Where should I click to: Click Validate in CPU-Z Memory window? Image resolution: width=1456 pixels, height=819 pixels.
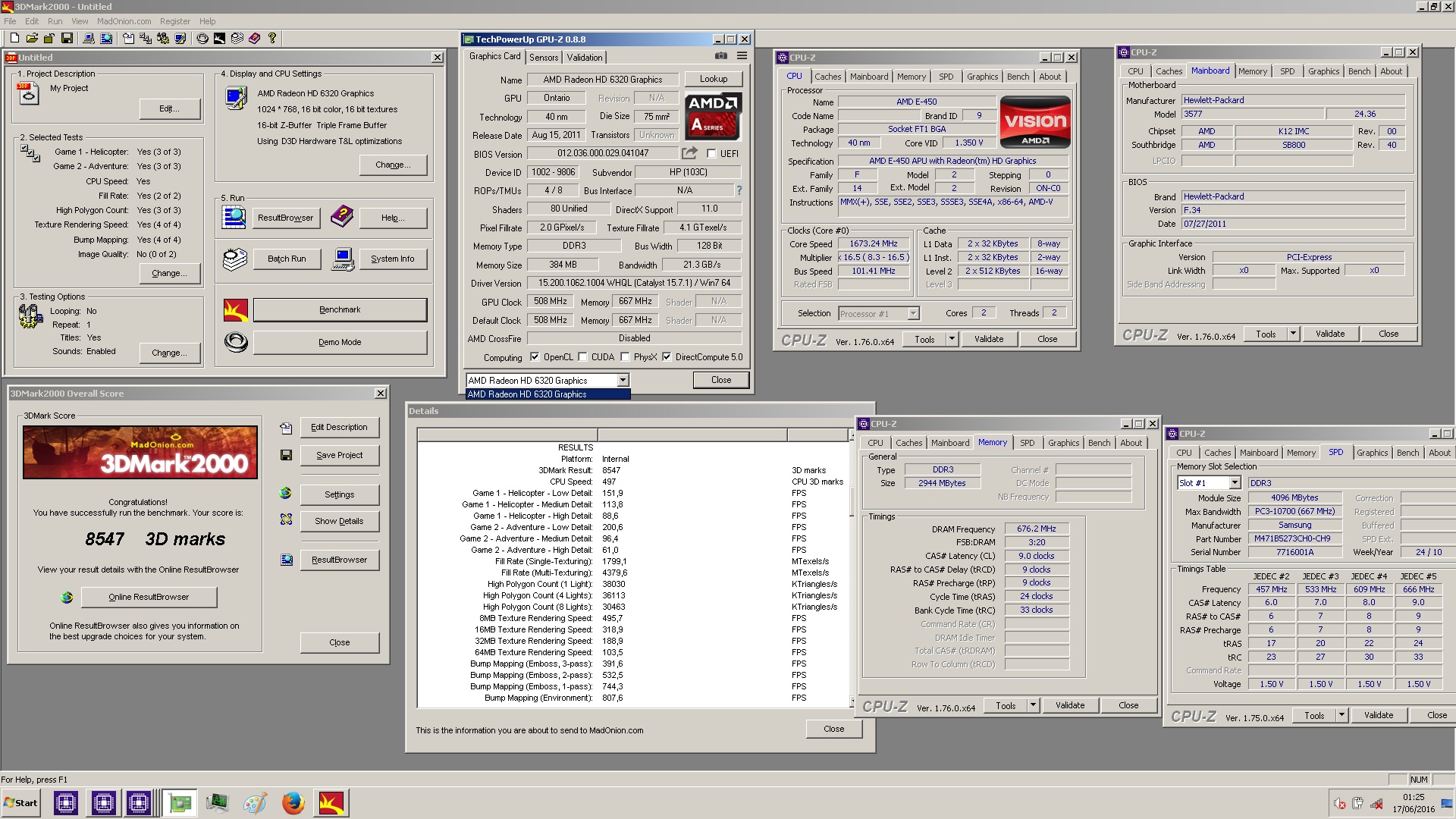pos(1070,705)
